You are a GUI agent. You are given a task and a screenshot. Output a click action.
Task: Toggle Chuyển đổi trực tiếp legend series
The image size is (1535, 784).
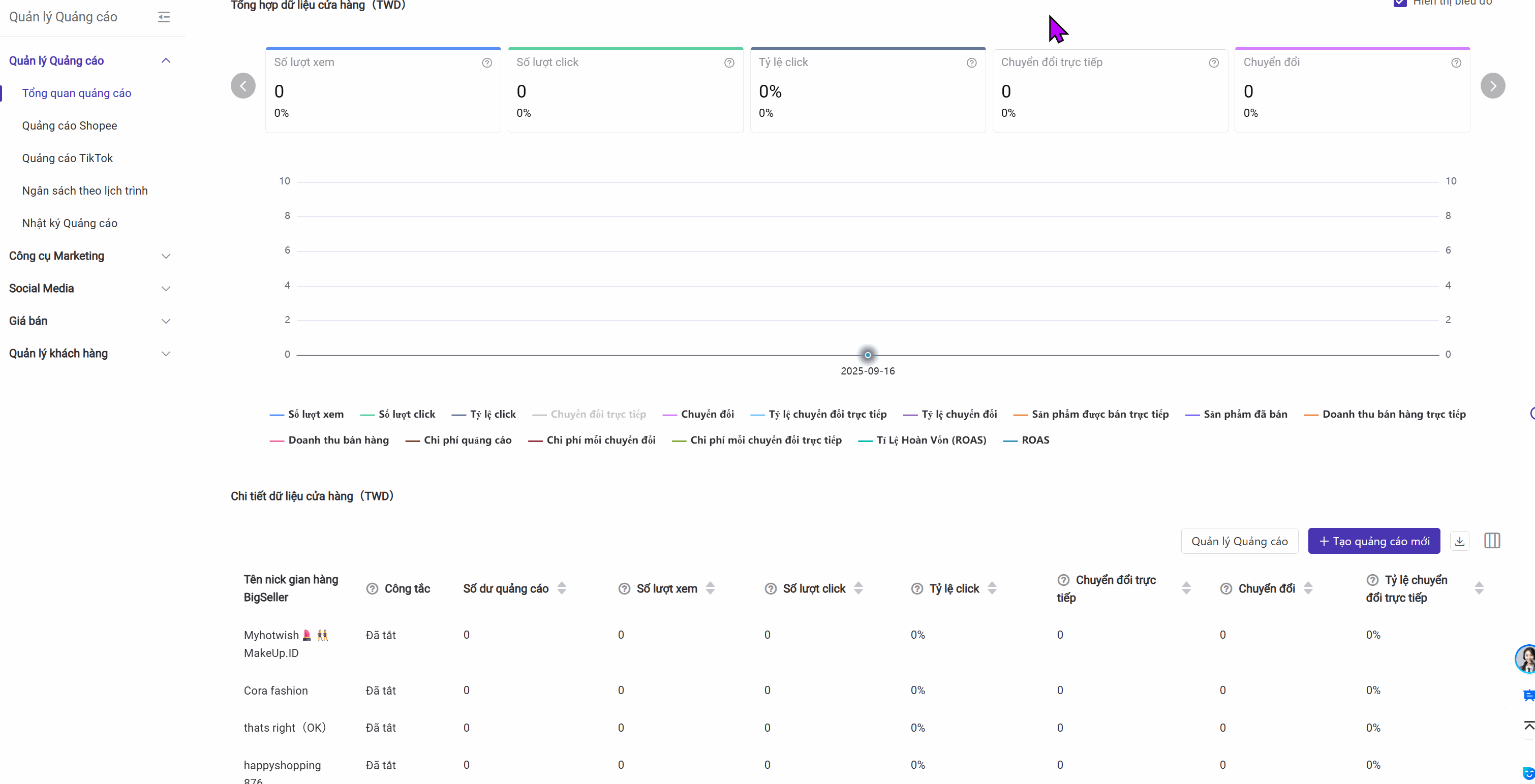point(598,414)
